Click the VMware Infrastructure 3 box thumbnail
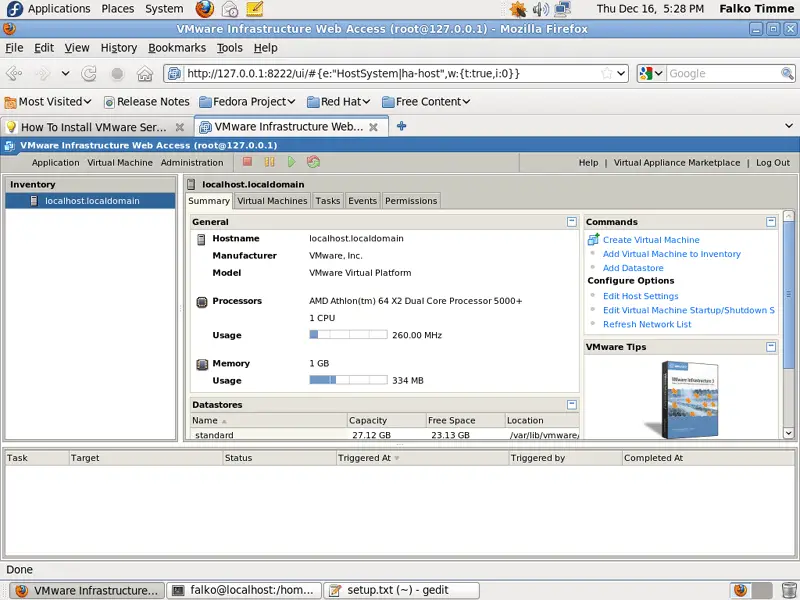 pyautogui.click(x=690, y=399)
